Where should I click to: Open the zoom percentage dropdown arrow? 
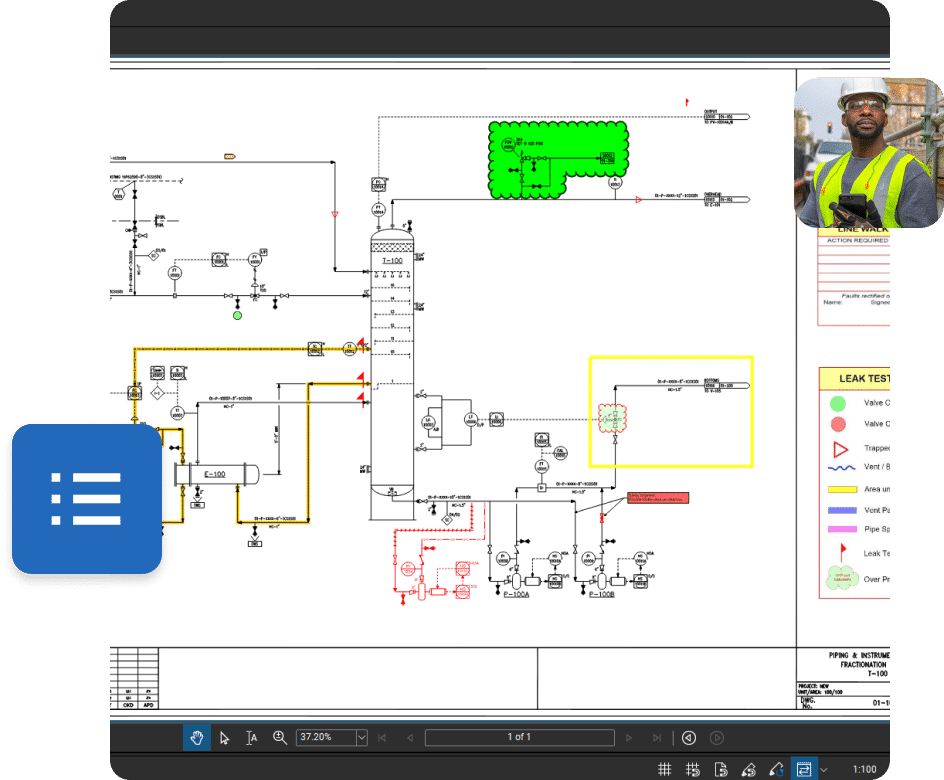click(362, 737)
